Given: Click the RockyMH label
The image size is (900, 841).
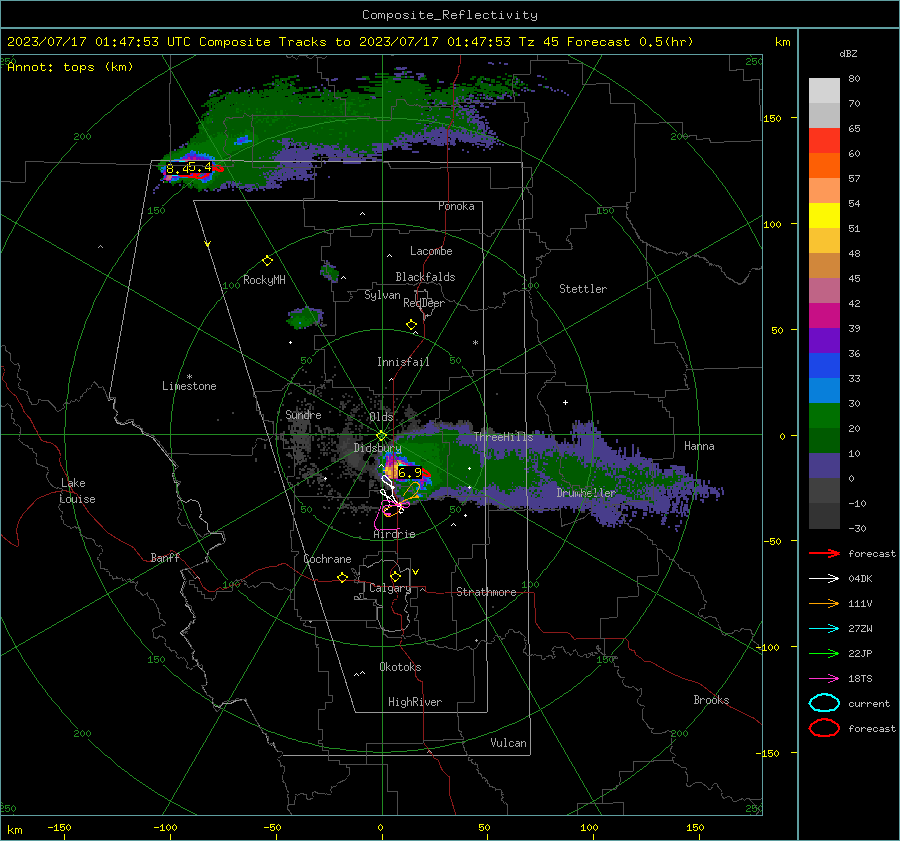Looking at the screenshot, I should [x=264, y=280].
